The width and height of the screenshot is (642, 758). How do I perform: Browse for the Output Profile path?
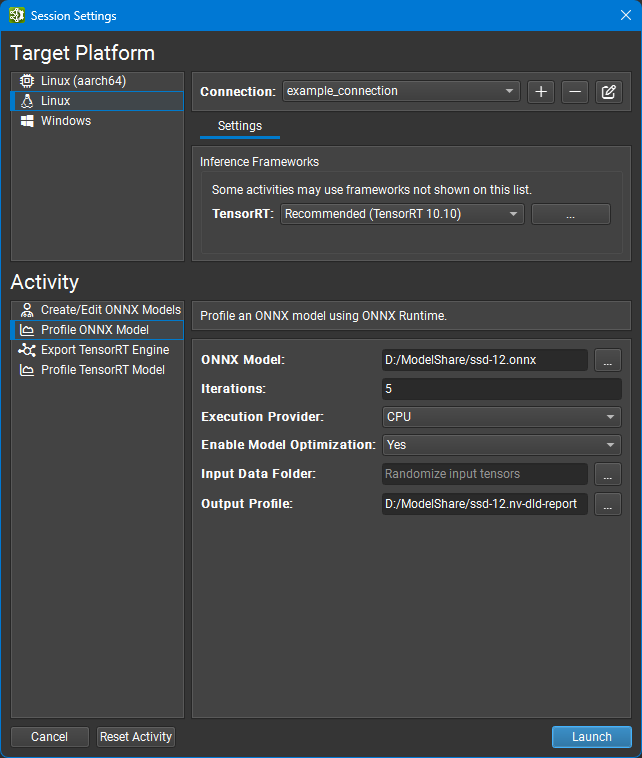[608, 504]
